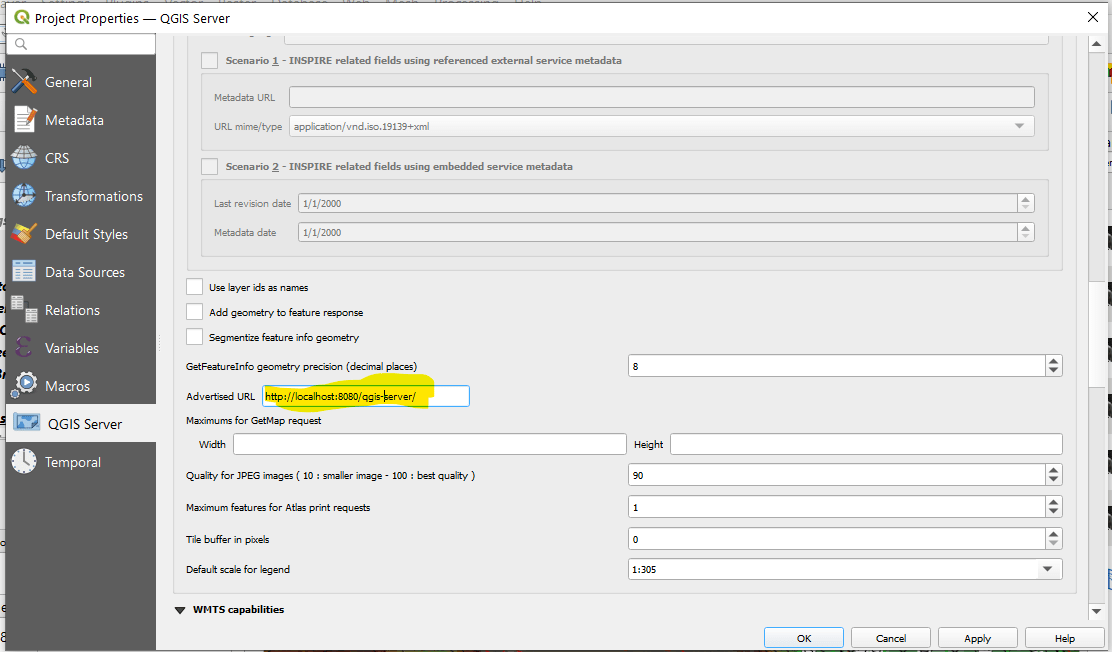Click the Tile buffer value field
1112x652 pixels.
[837, 539]
